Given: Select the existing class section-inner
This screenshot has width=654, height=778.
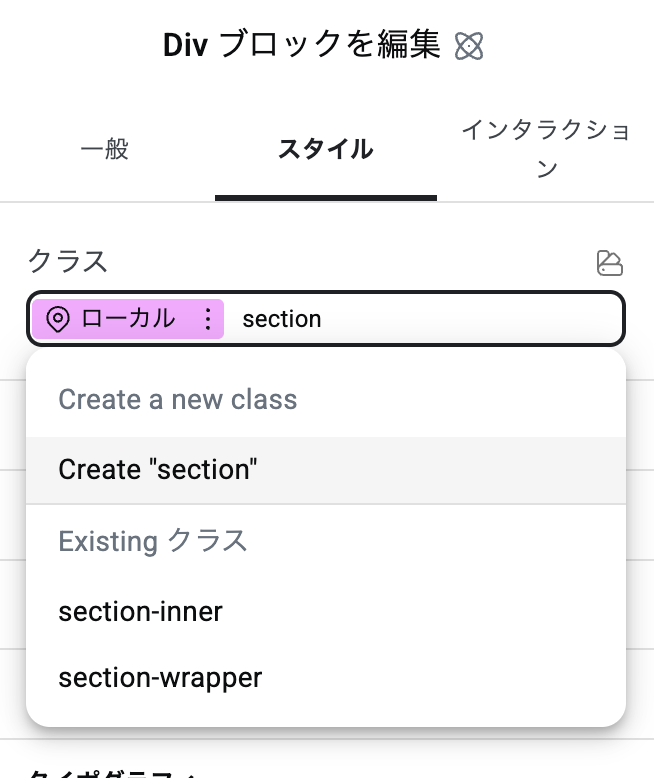Looking at the screenshot, I should [140, 611].
